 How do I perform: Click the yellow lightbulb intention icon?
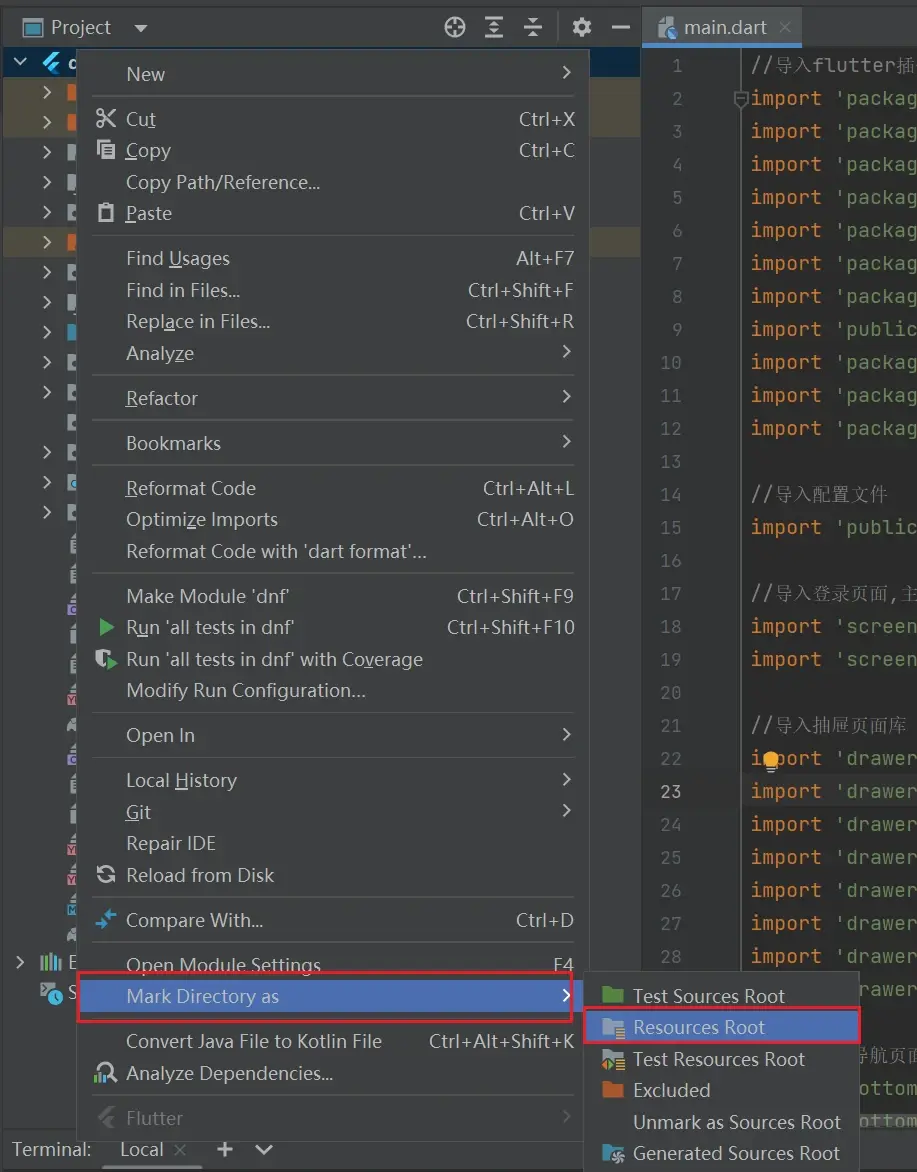click(771, 762)
